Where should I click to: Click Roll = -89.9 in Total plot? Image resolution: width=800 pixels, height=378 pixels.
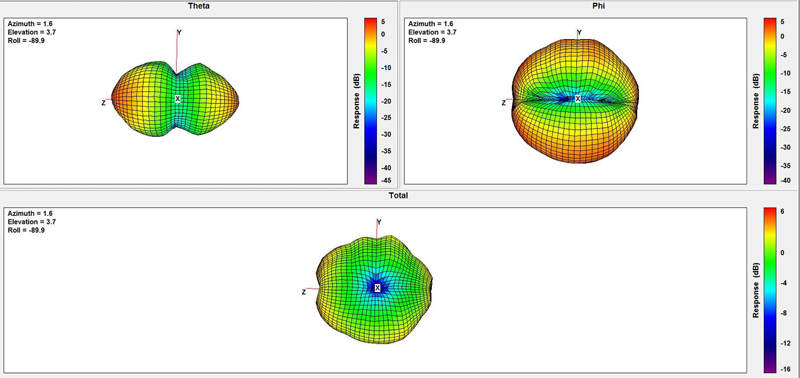point(26,231)
